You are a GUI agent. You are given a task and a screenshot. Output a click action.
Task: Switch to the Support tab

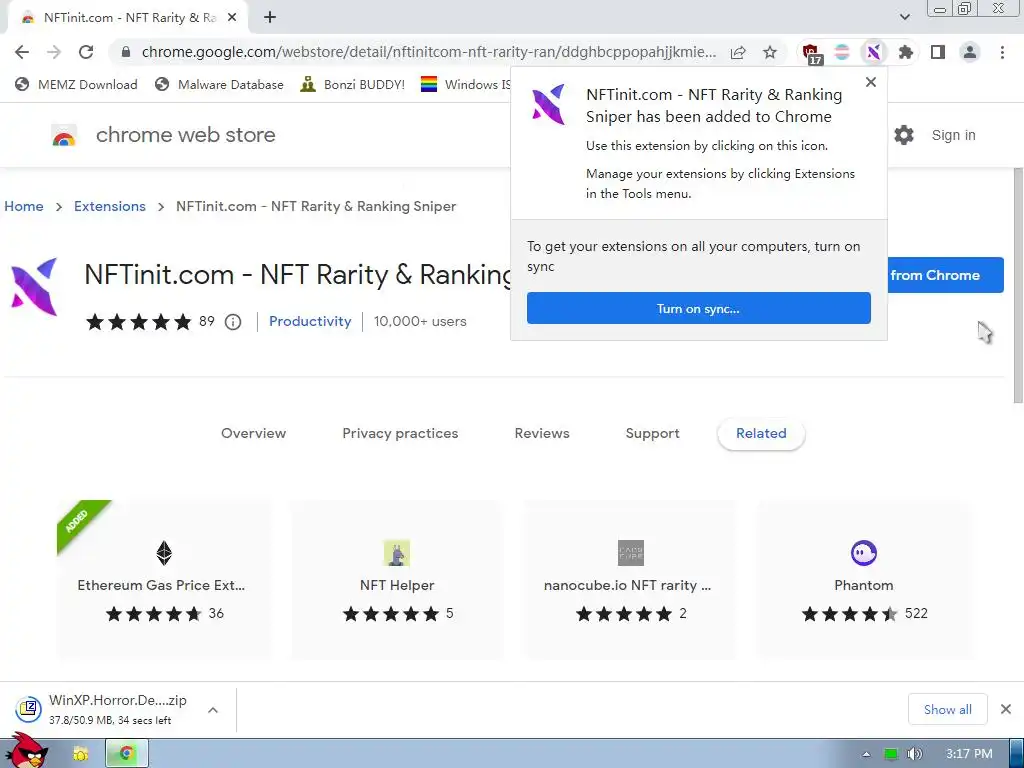pyautogui.click(x=652, y=433)
